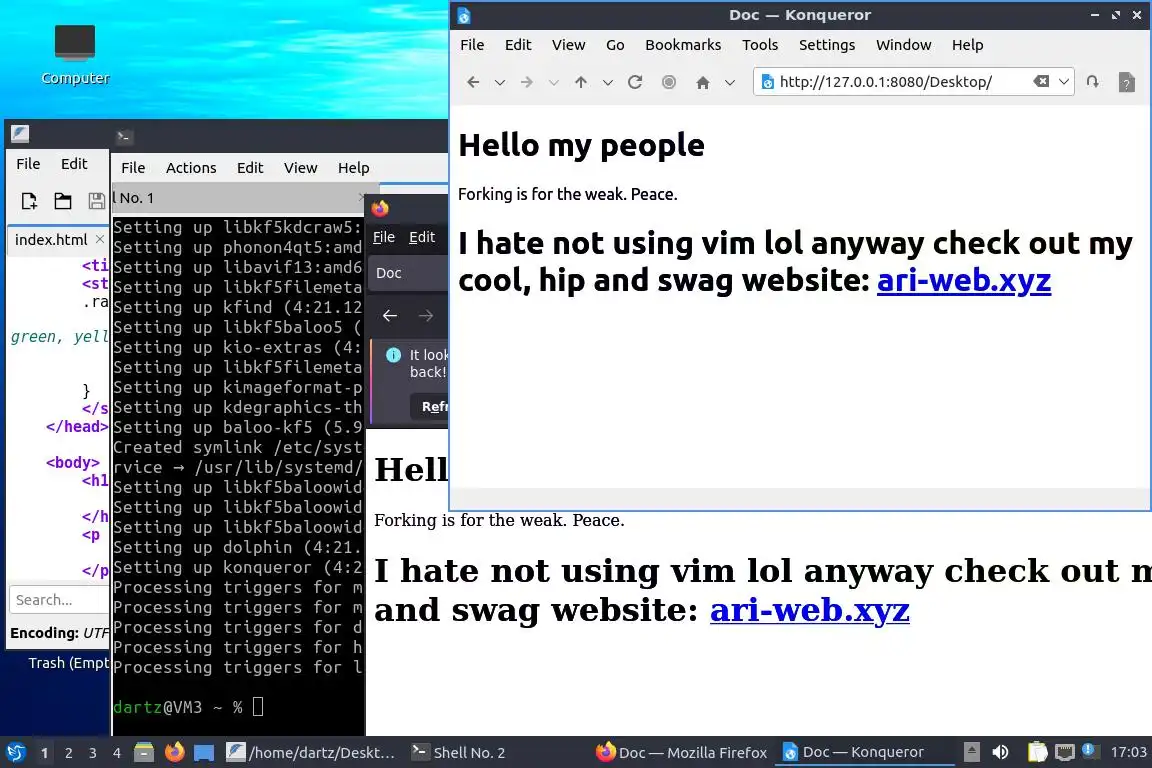Open the Konqueror Settings menu
Image resolution: width=1152 pixels, height=768 pixels.
coord(827,45)
